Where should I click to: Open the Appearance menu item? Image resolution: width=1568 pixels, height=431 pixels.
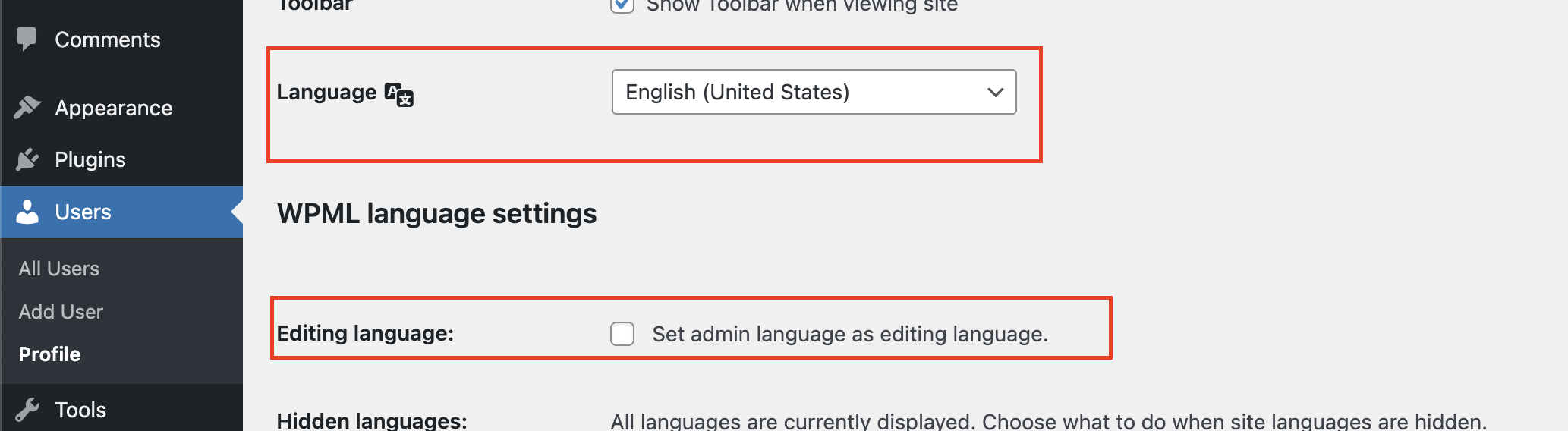coord(113,108)
